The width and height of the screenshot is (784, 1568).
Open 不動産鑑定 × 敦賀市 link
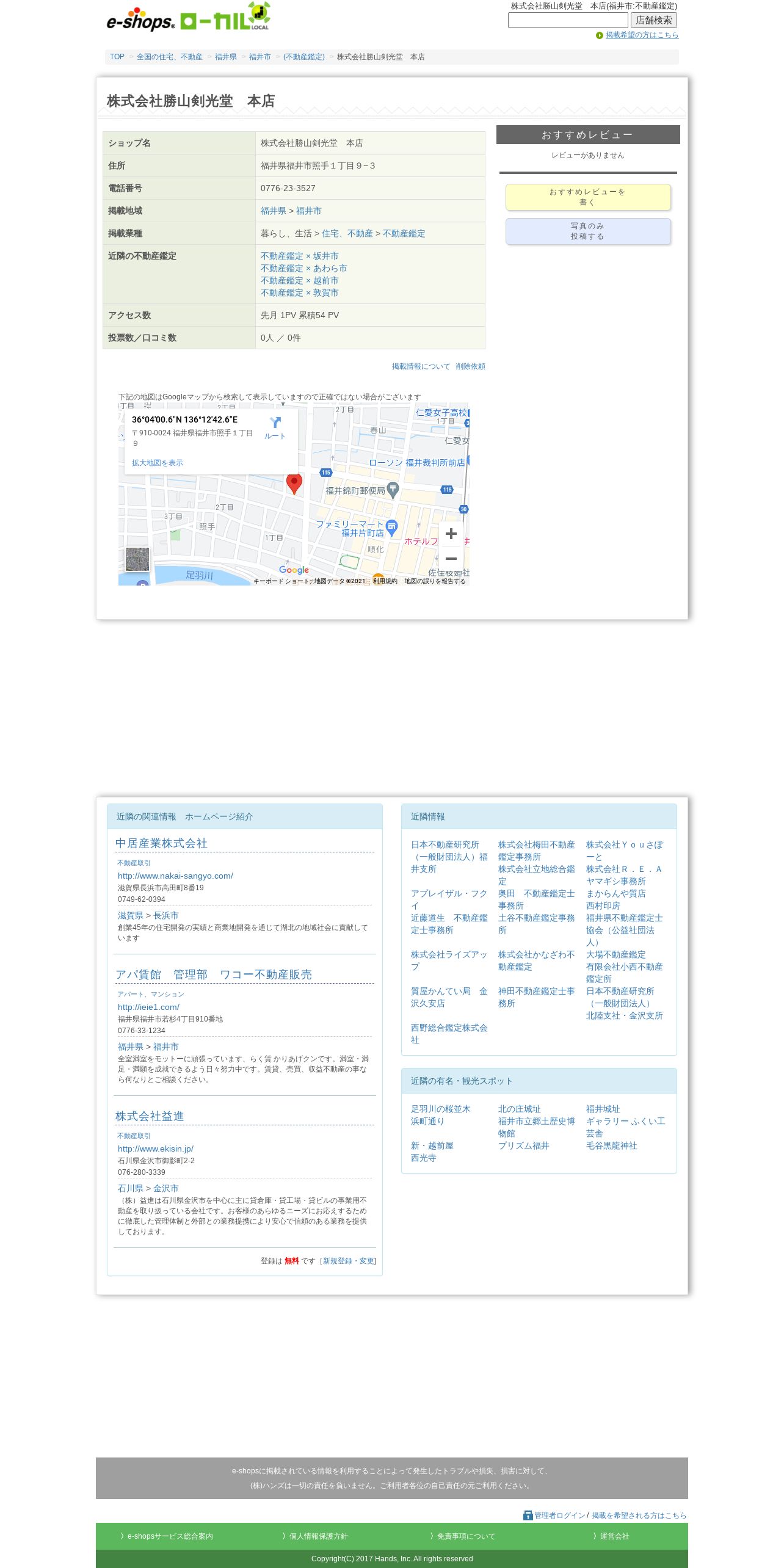click(300, 292)
